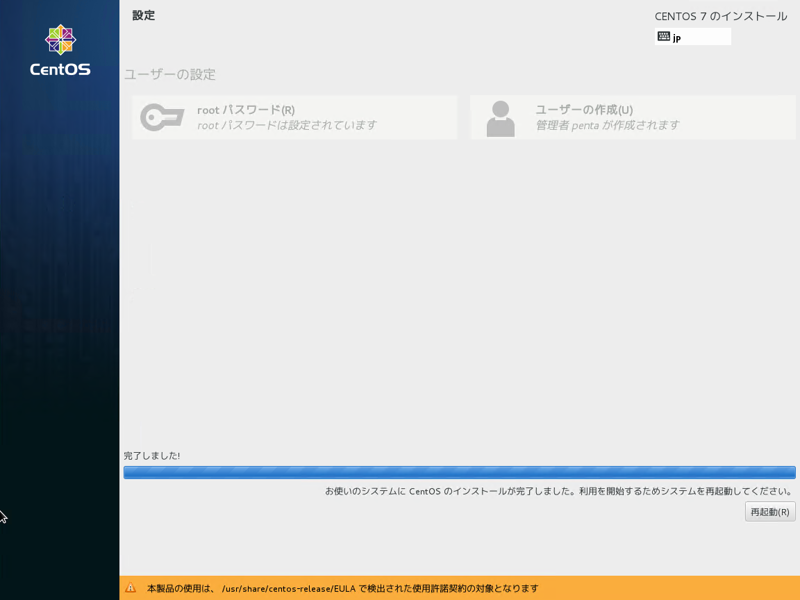Open the root パスワード(R) setting
This screenshot has height=600, width=800.
[294, 117]
